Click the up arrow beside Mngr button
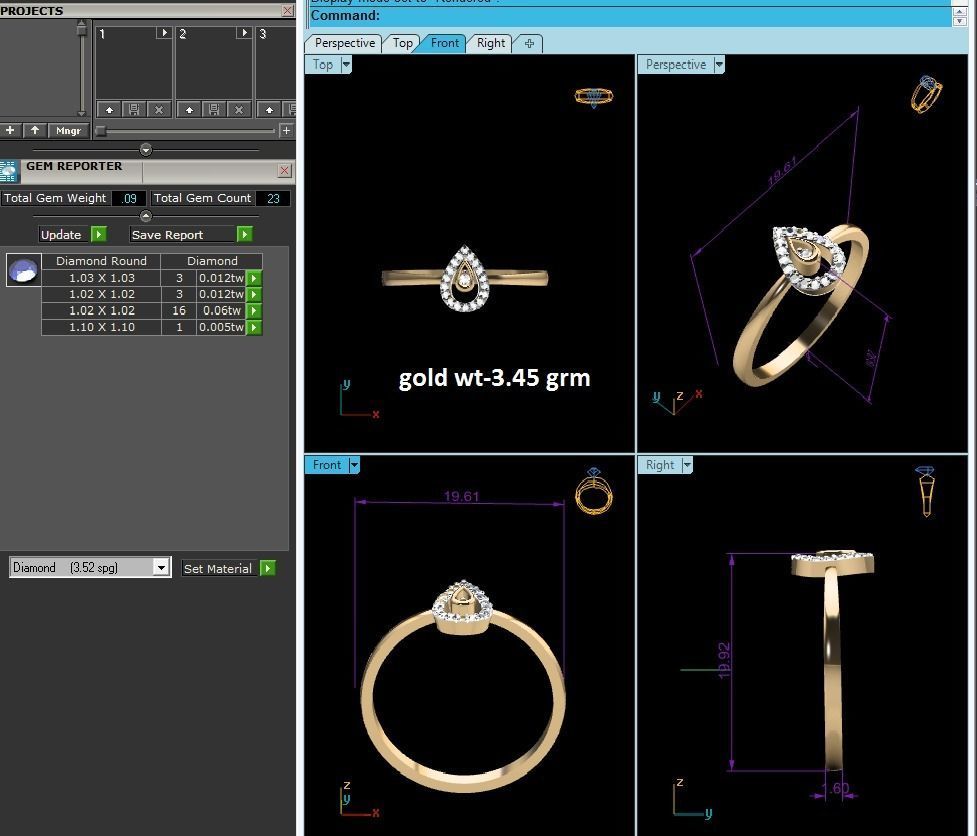977x836 pixels. (35, 130)
